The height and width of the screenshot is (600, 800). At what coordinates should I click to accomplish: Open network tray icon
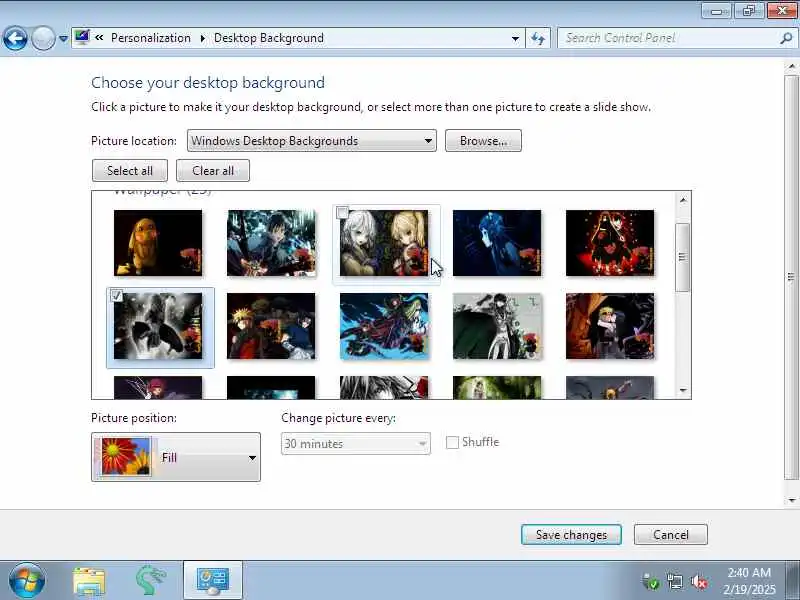pyautogui.click(x=675, y=582)
